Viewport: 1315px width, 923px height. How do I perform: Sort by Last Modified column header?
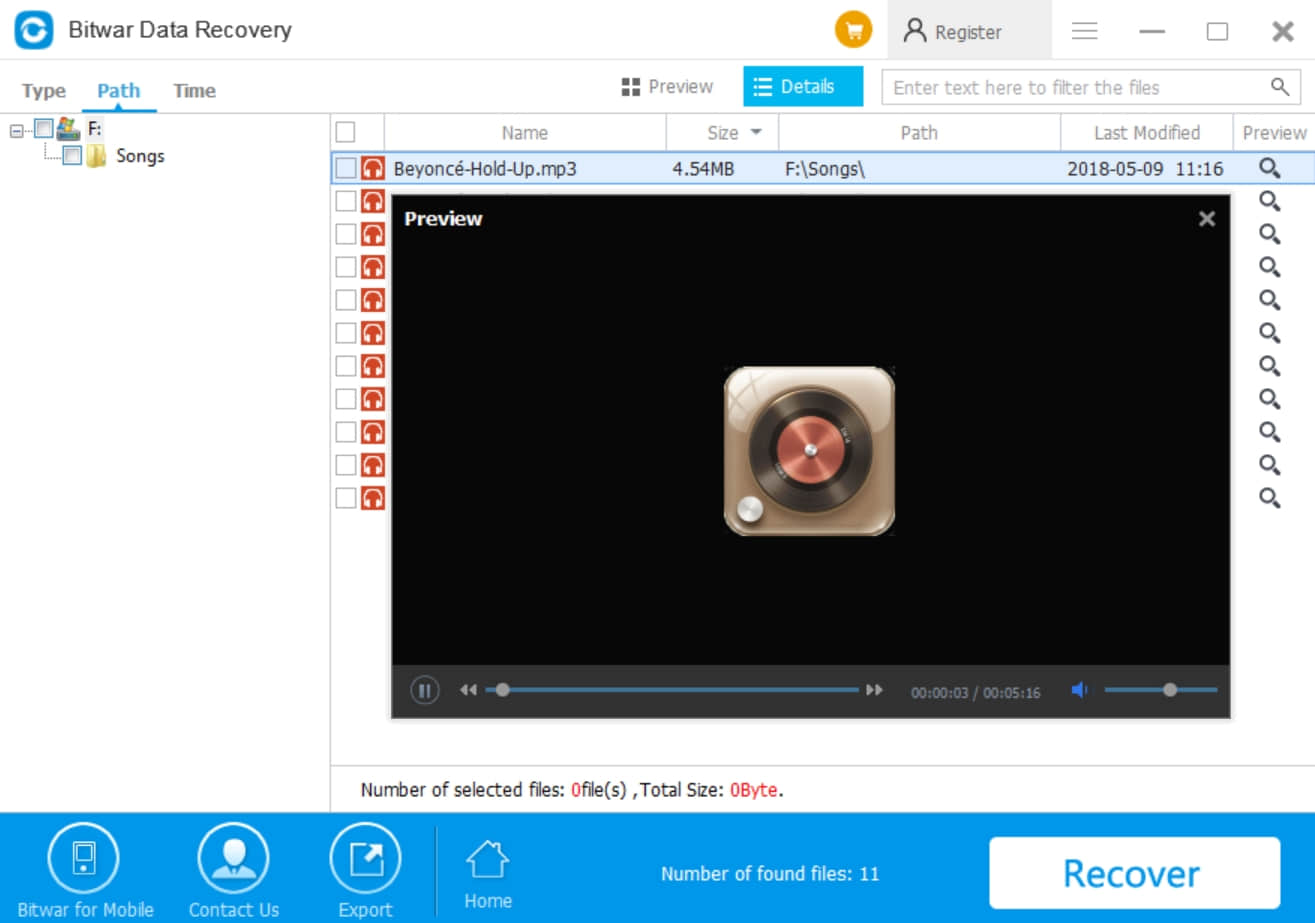click(1146, 132)
